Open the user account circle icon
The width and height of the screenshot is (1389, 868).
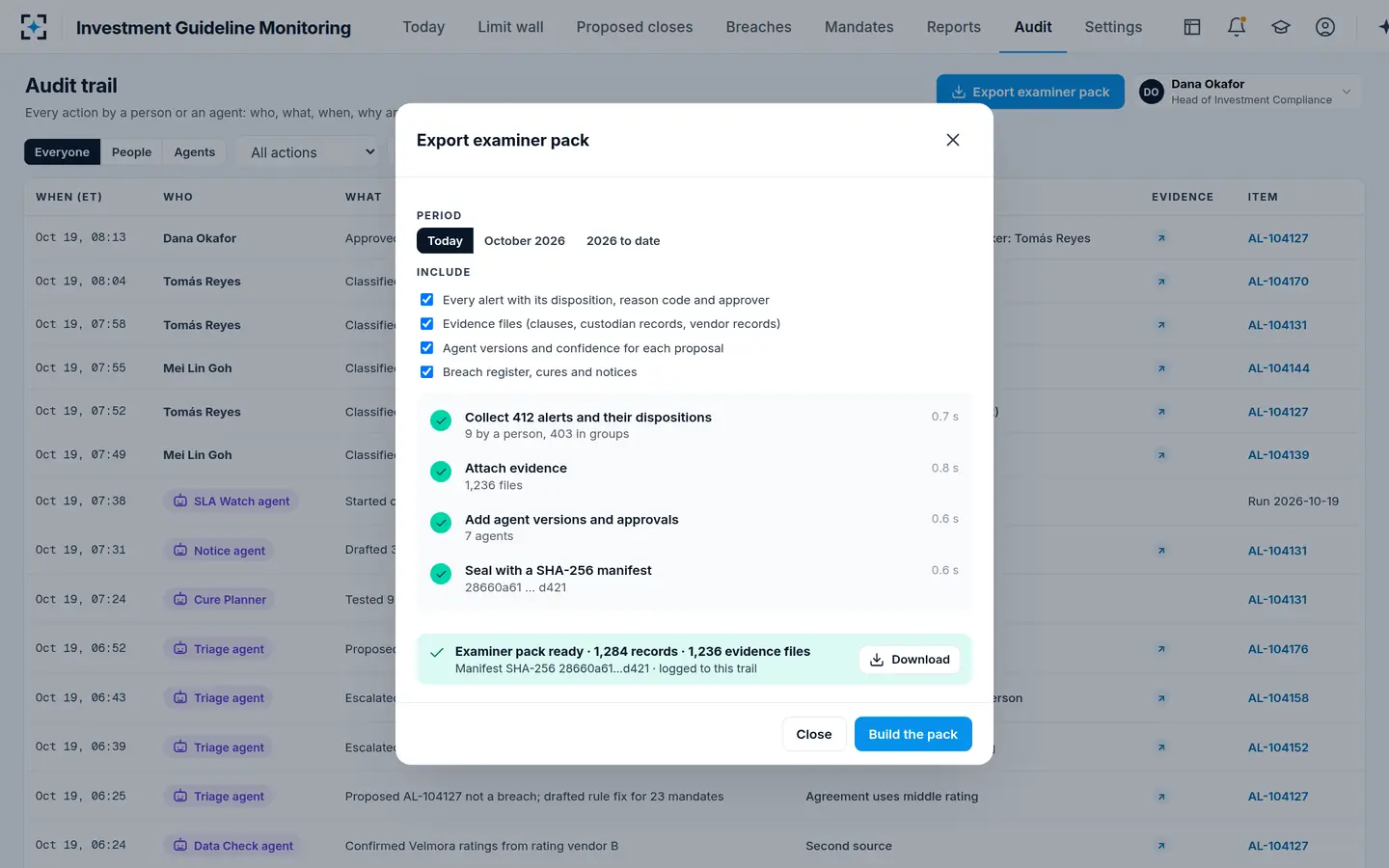pyautogui.click(x=1325, y=27)
